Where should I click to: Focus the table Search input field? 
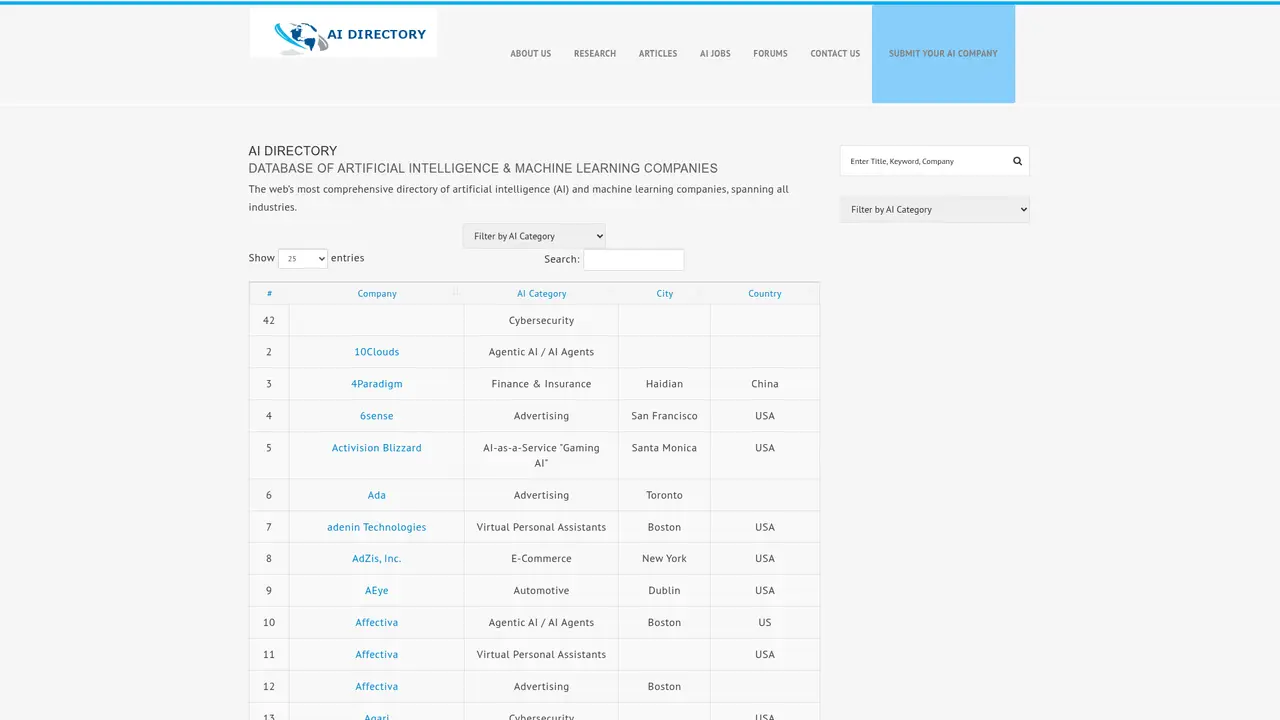click(634, 260)
